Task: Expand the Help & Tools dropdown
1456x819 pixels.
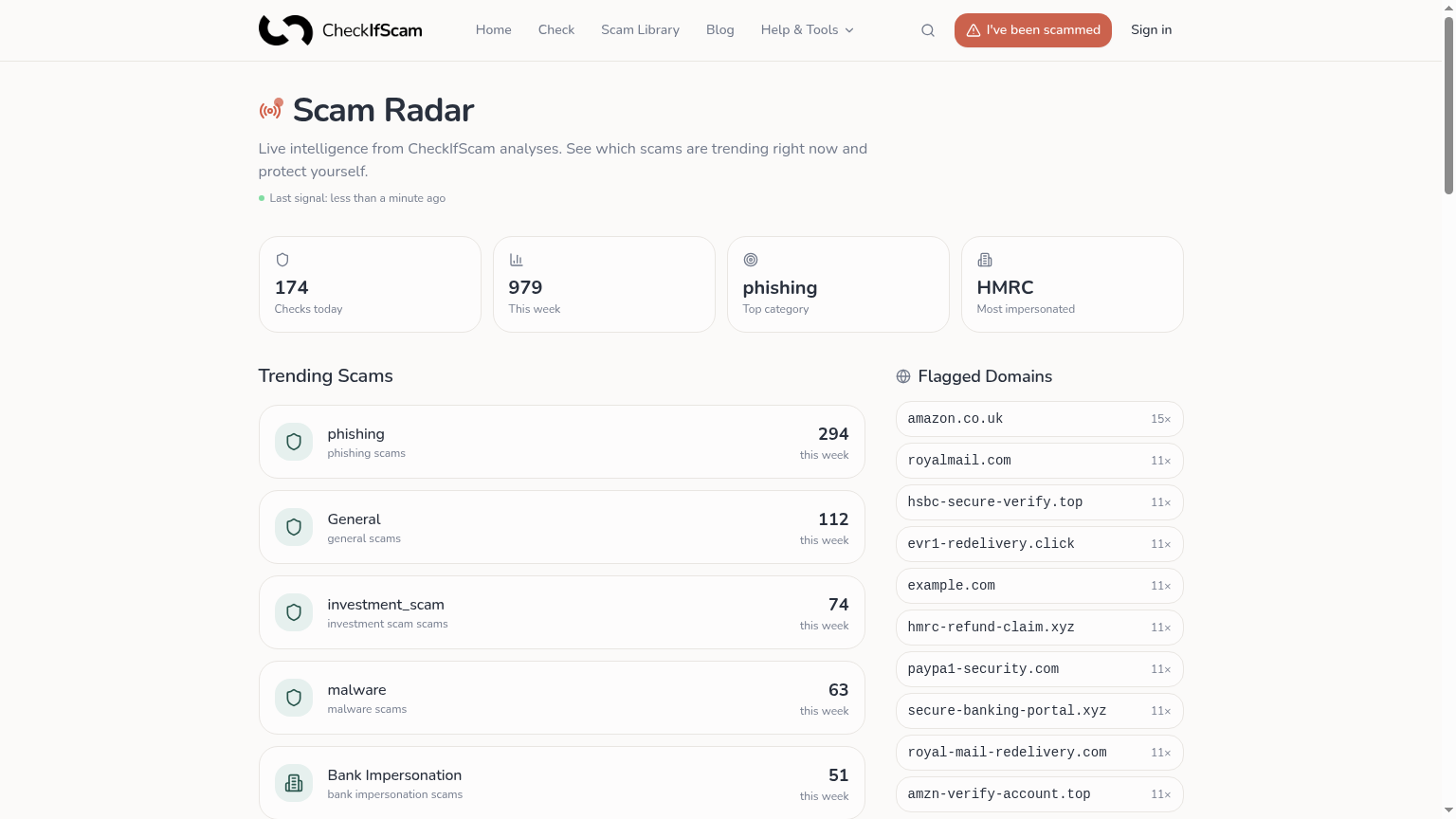Action: pyautogui.click(x=807, y=30)
